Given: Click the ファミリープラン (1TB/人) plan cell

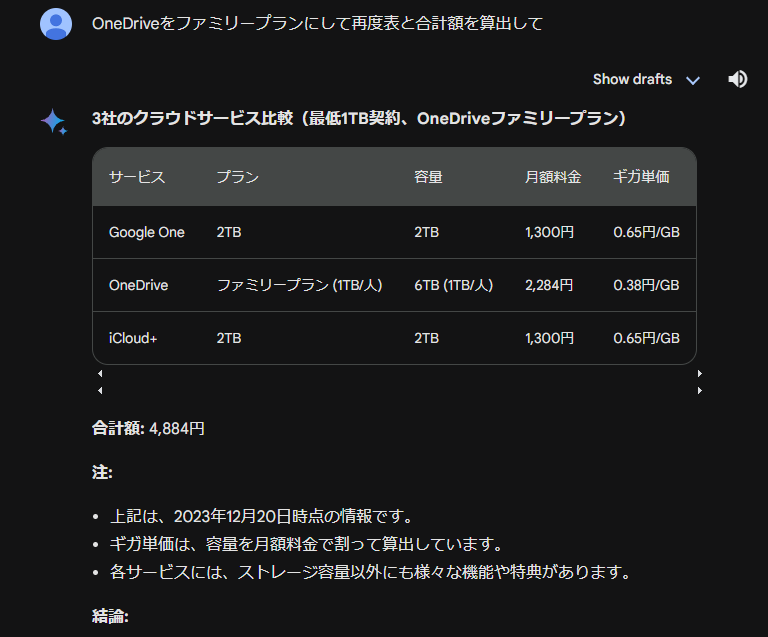Looking at the screenshot, I should [299, 285].
